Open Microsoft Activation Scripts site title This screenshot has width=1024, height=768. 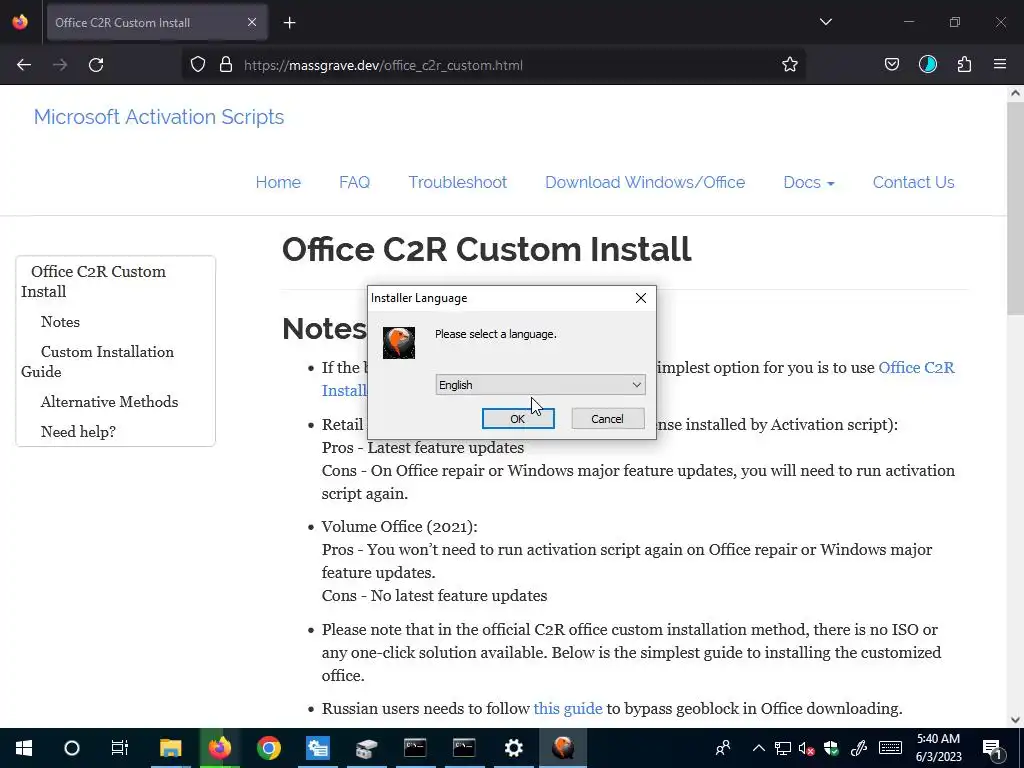coord(159,117)
